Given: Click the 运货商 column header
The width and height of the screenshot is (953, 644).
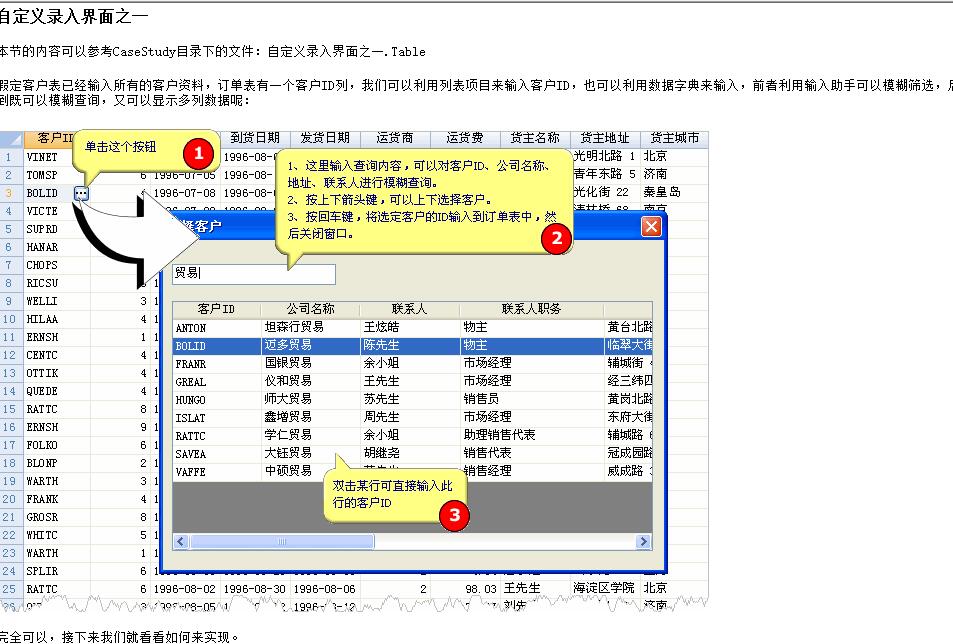Looking at the screenshot, I should (395, 139).
